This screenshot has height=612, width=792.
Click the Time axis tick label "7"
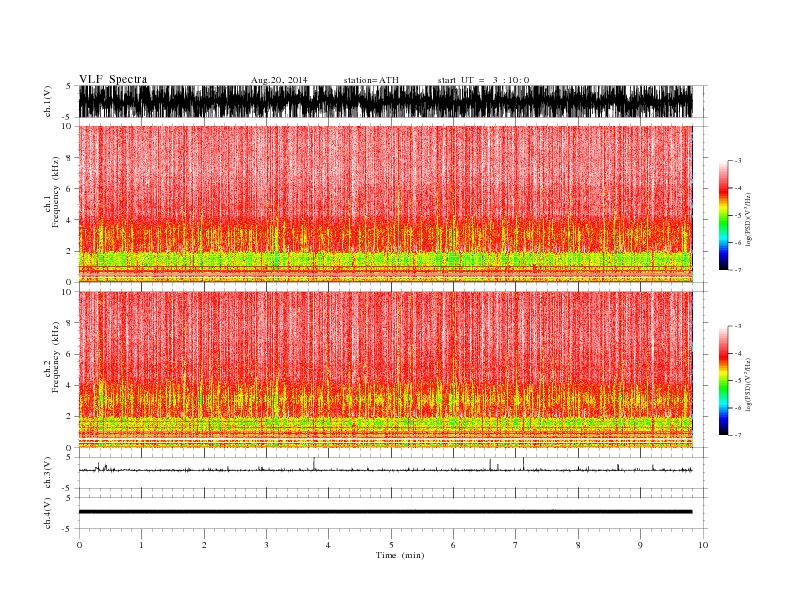(x=516, y=545)
